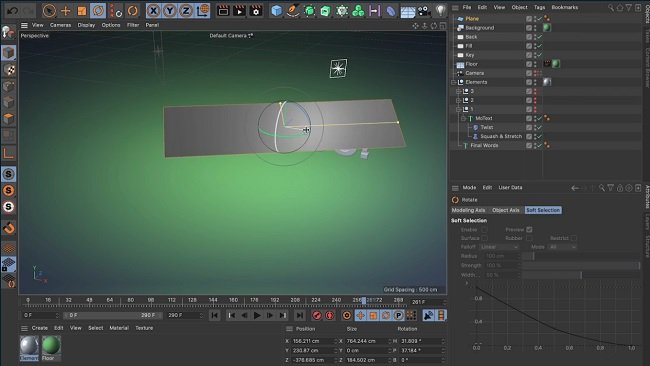Activate the Rotate tool in top toolbar
650x366 pixels.
coord(98,10)
